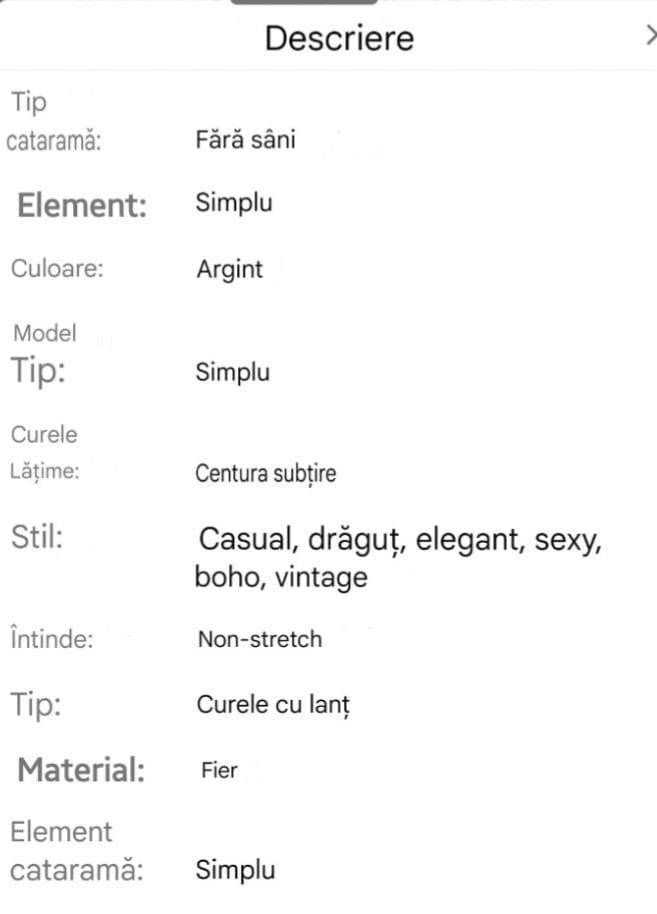Click the bold Element label
657x914 pixels.
[82, 205]
